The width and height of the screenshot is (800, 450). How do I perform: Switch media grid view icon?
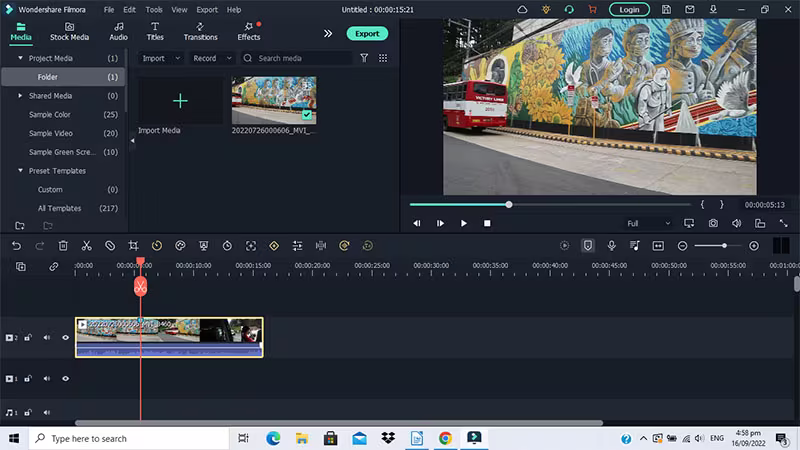(x=383, y=58)
